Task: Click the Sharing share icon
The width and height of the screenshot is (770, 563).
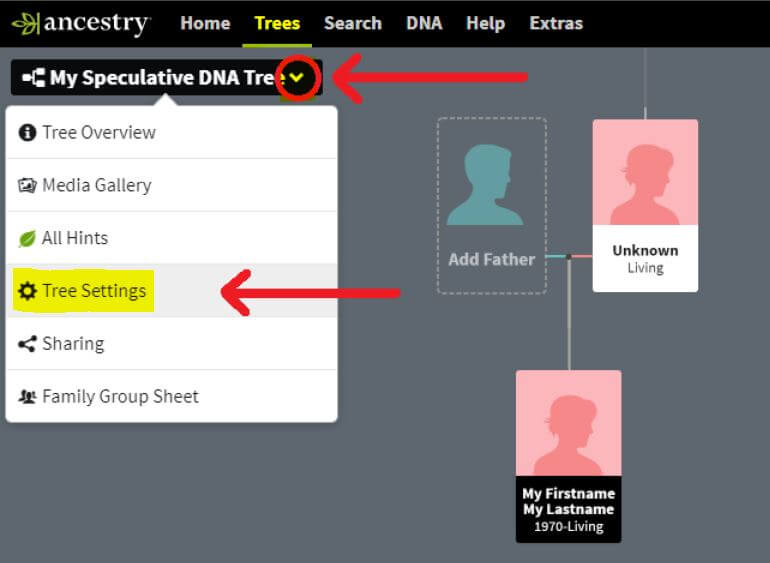Action: click(27, 344)
